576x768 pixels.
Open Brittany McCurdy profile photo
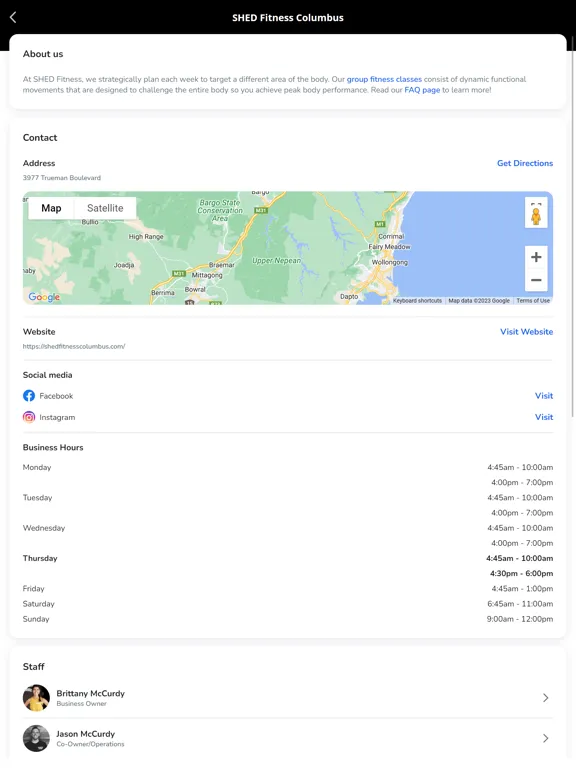(36, 698)
